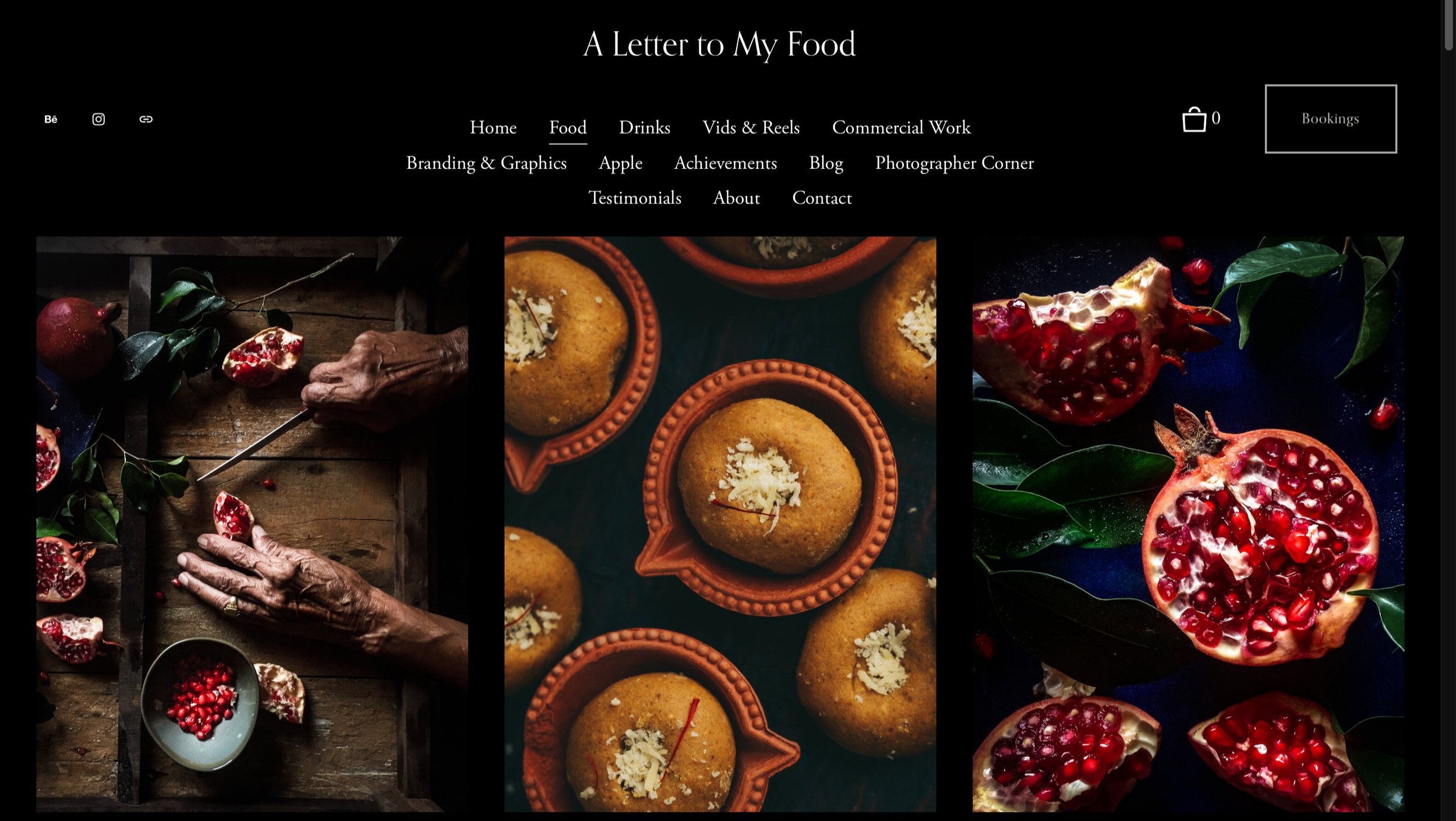Viewport: 1456px width, 821px height.
Task: Navigate to Vids & Reels
Action: (751, 128)
